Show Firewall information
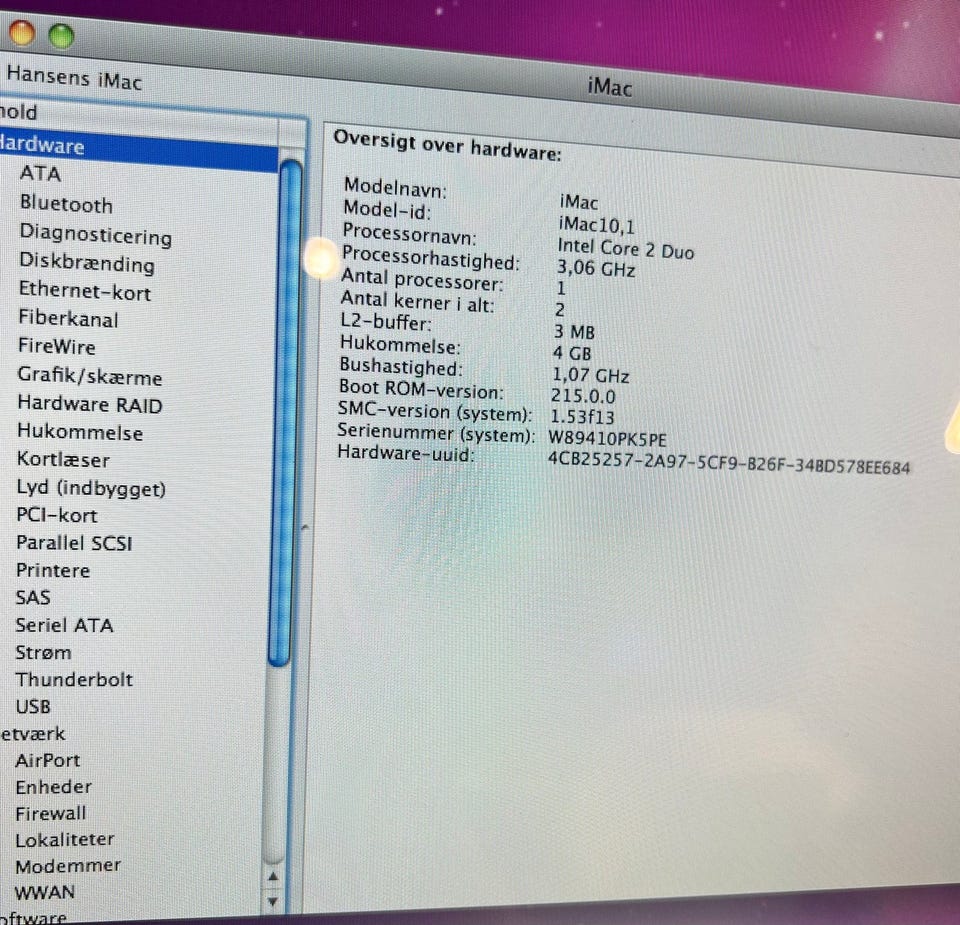The width and height of the screenshot is (960, 925). pos(51,813)
